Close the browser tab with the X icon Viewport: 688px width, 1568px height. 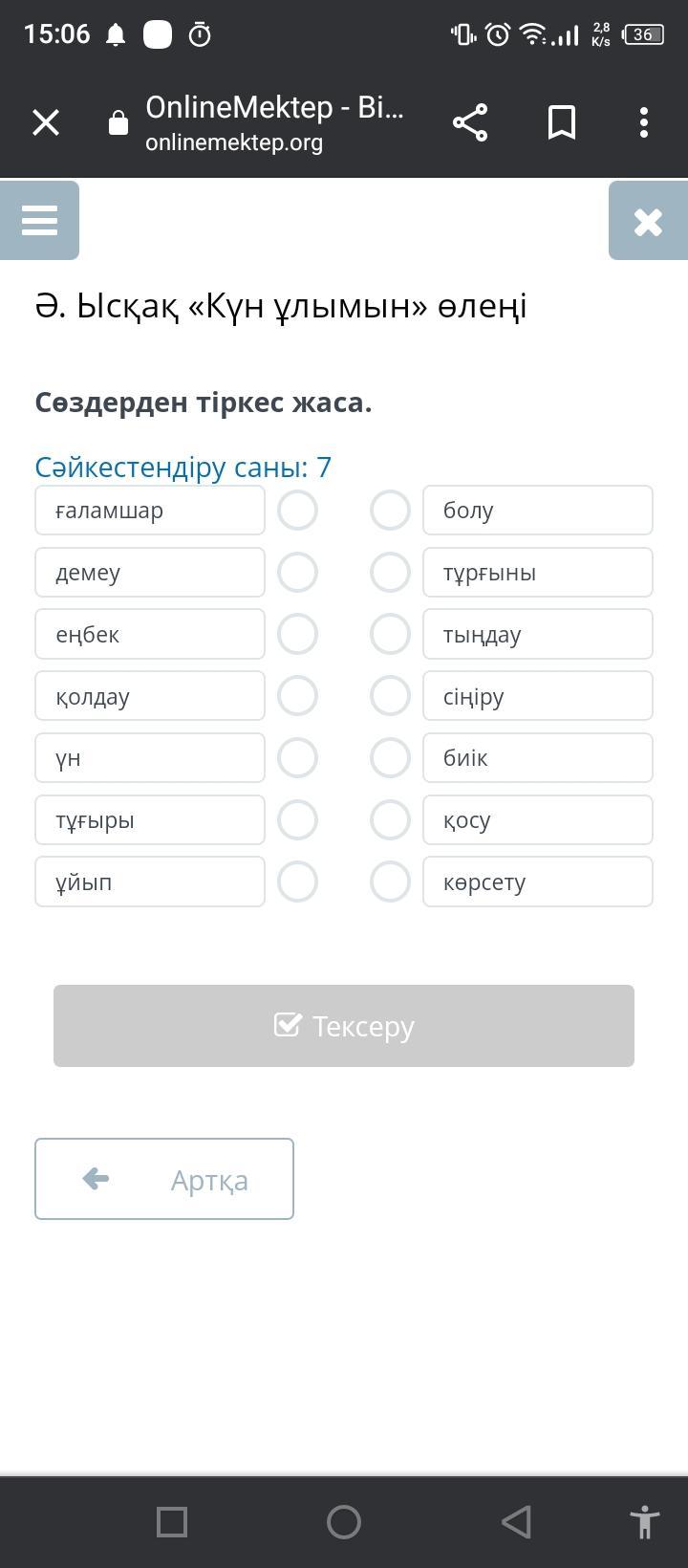[46, 122]
